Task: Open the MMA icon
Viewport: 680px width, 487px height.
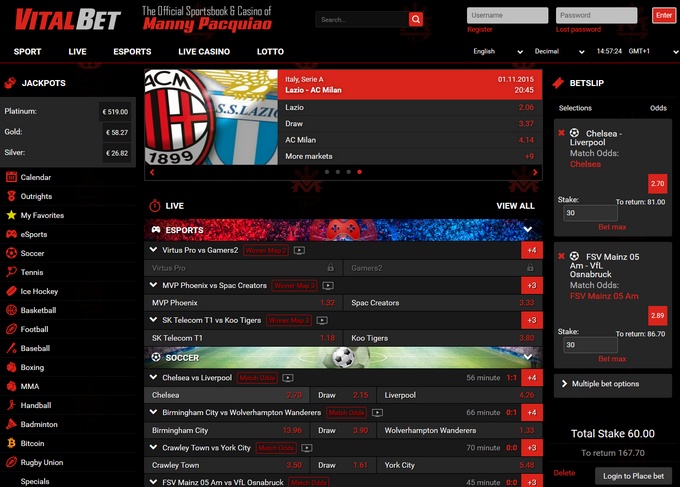Action: [11, 386]
